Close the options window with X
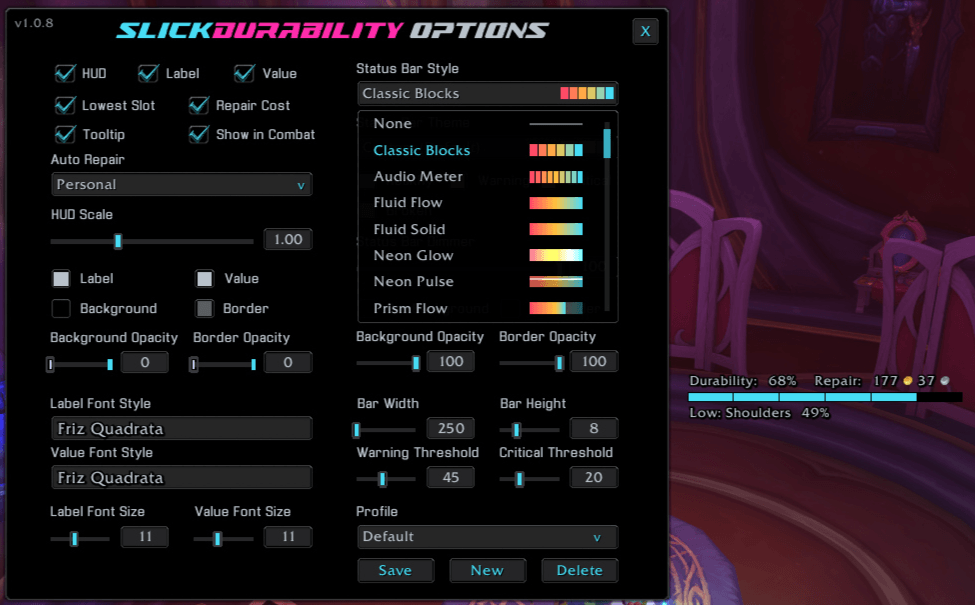The image size is (975, 605). [x=645, y=31]
